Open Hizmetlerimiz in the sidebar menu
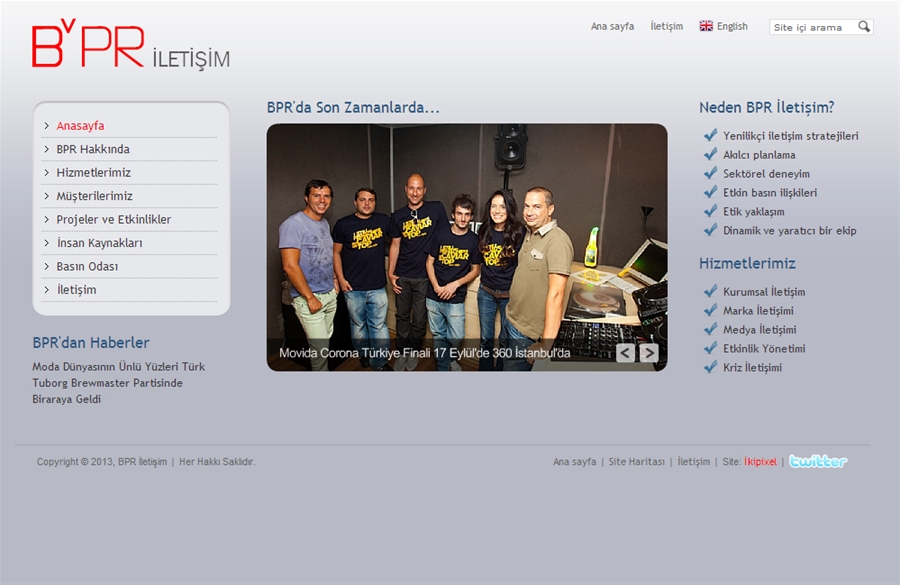 94,173
